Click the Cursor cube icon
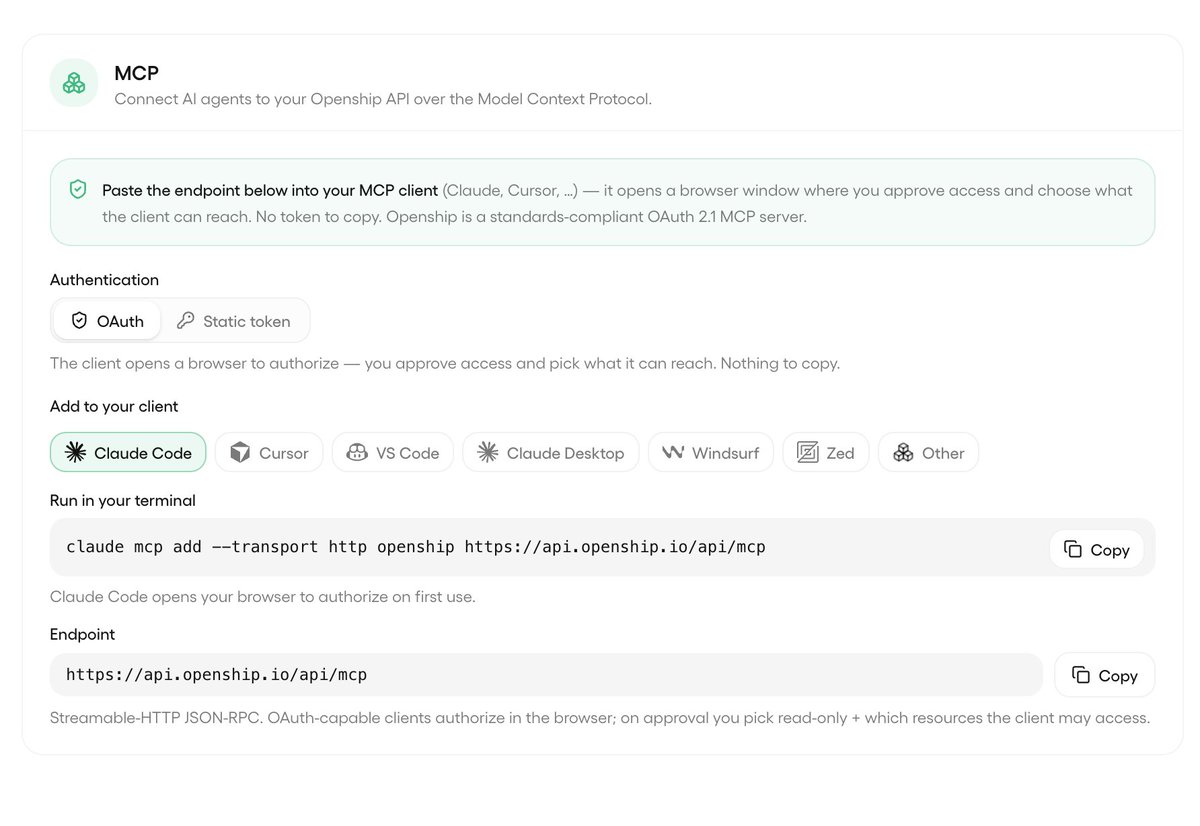The width and height of the screenshot is (1200, 826). [x=240, y=453]
